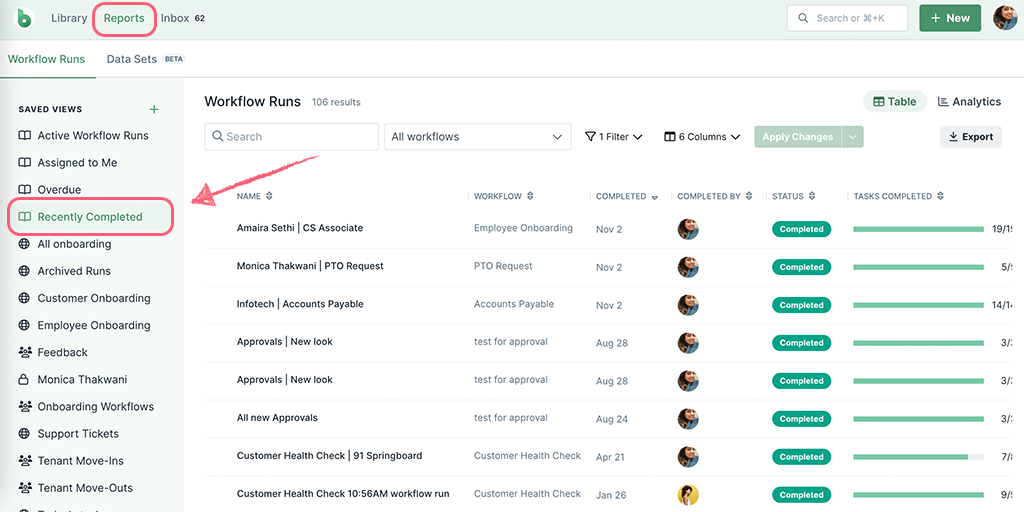The width and height of the screenshot is (1024, 512).
Task: Open the Reports menu
Action: point(124,18)
